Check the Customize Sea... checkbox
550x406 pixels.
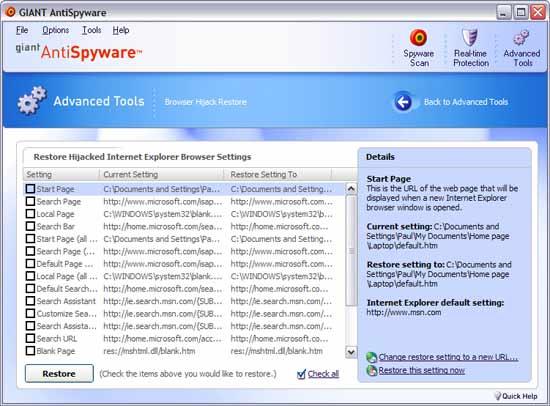click(x=31, y=313)
